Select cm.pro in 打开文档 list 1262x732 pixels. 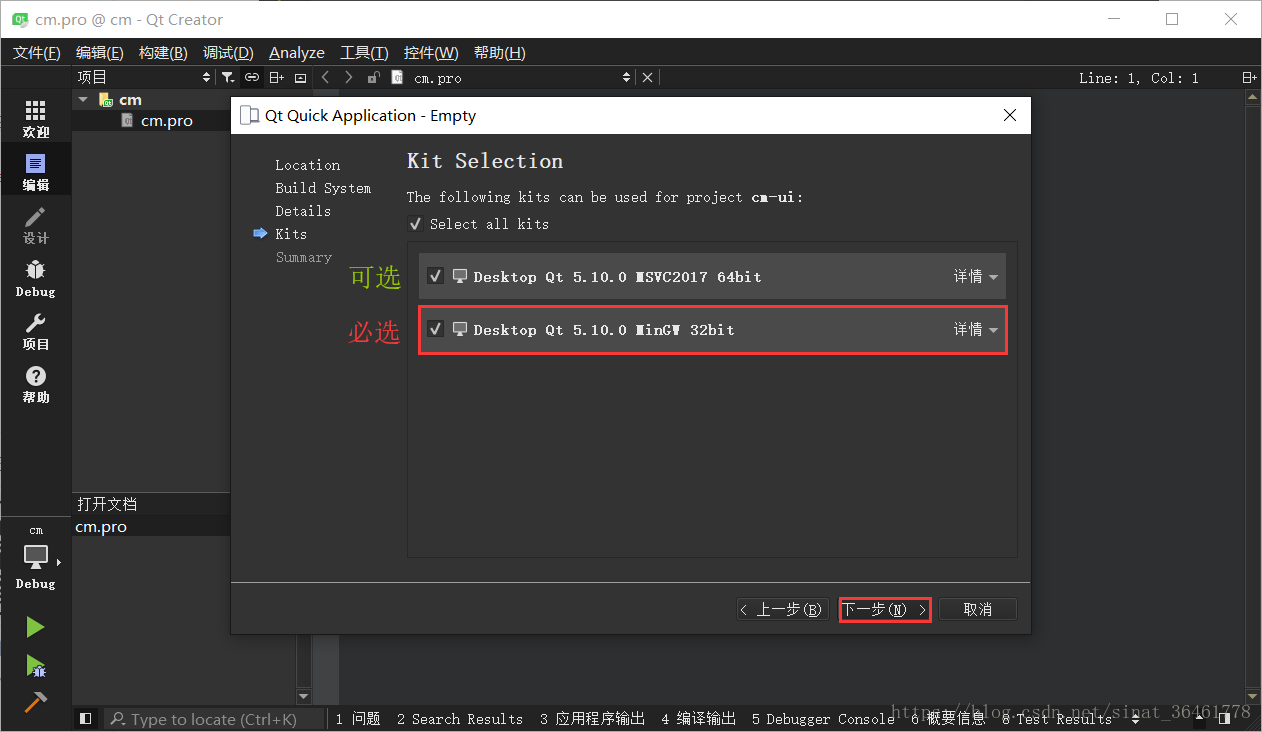pos(101,527)
